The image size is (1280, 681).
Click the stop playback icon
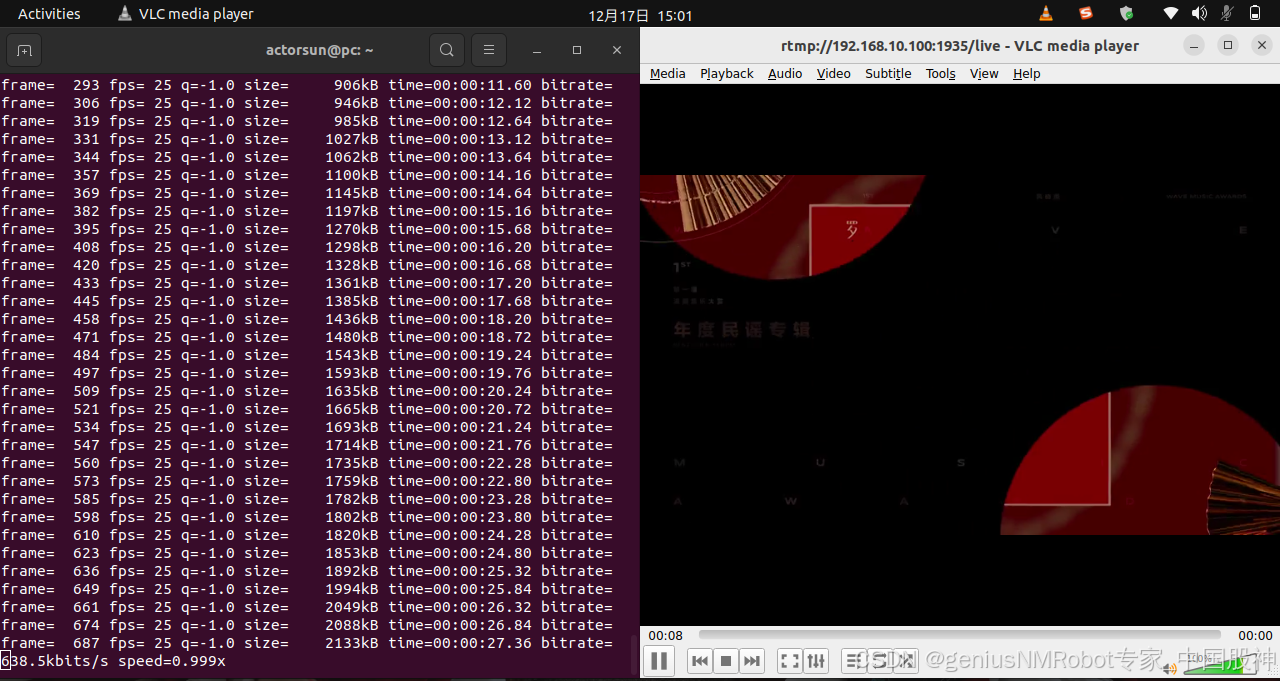point(725,660)
